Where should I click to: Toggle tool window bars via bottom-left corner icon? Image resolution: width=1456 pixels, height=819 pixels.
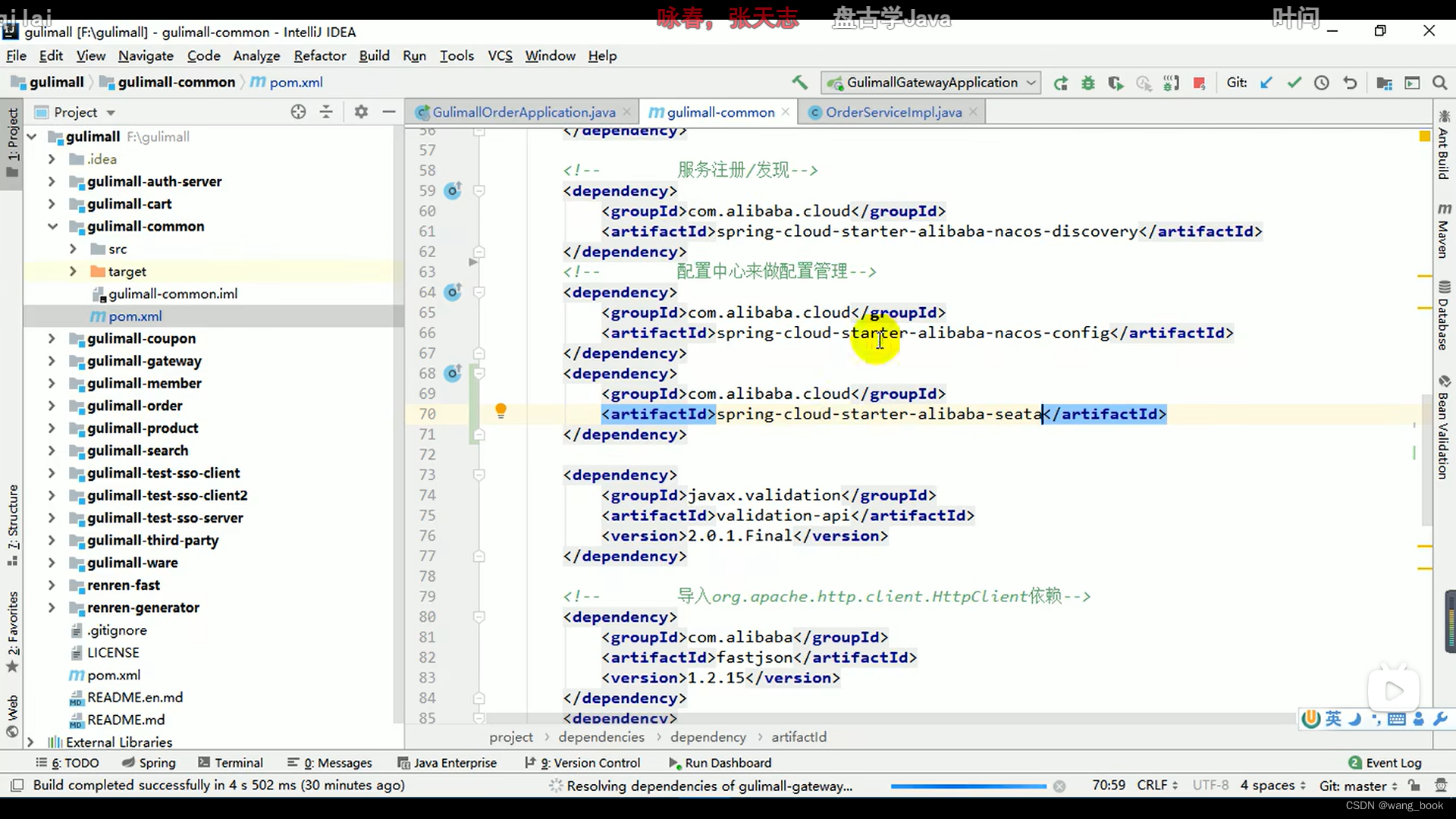pyautogui.click(x=17, y=786)
